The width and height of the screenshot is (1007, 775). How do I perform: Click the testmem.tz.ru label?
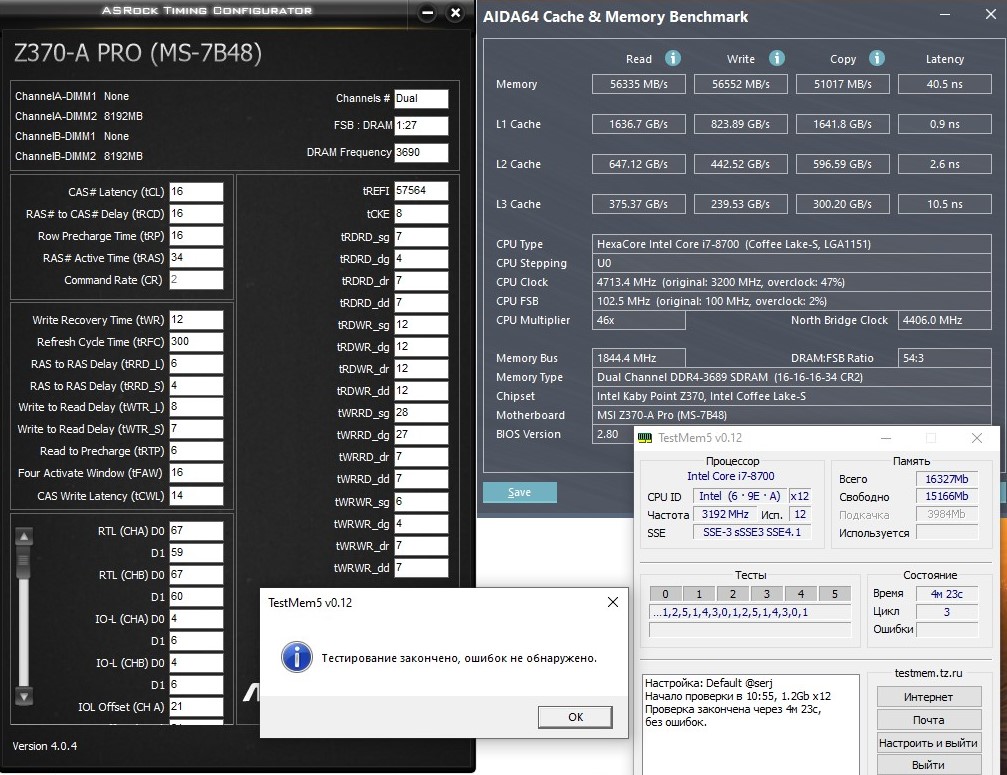click(x=929, y=673)
